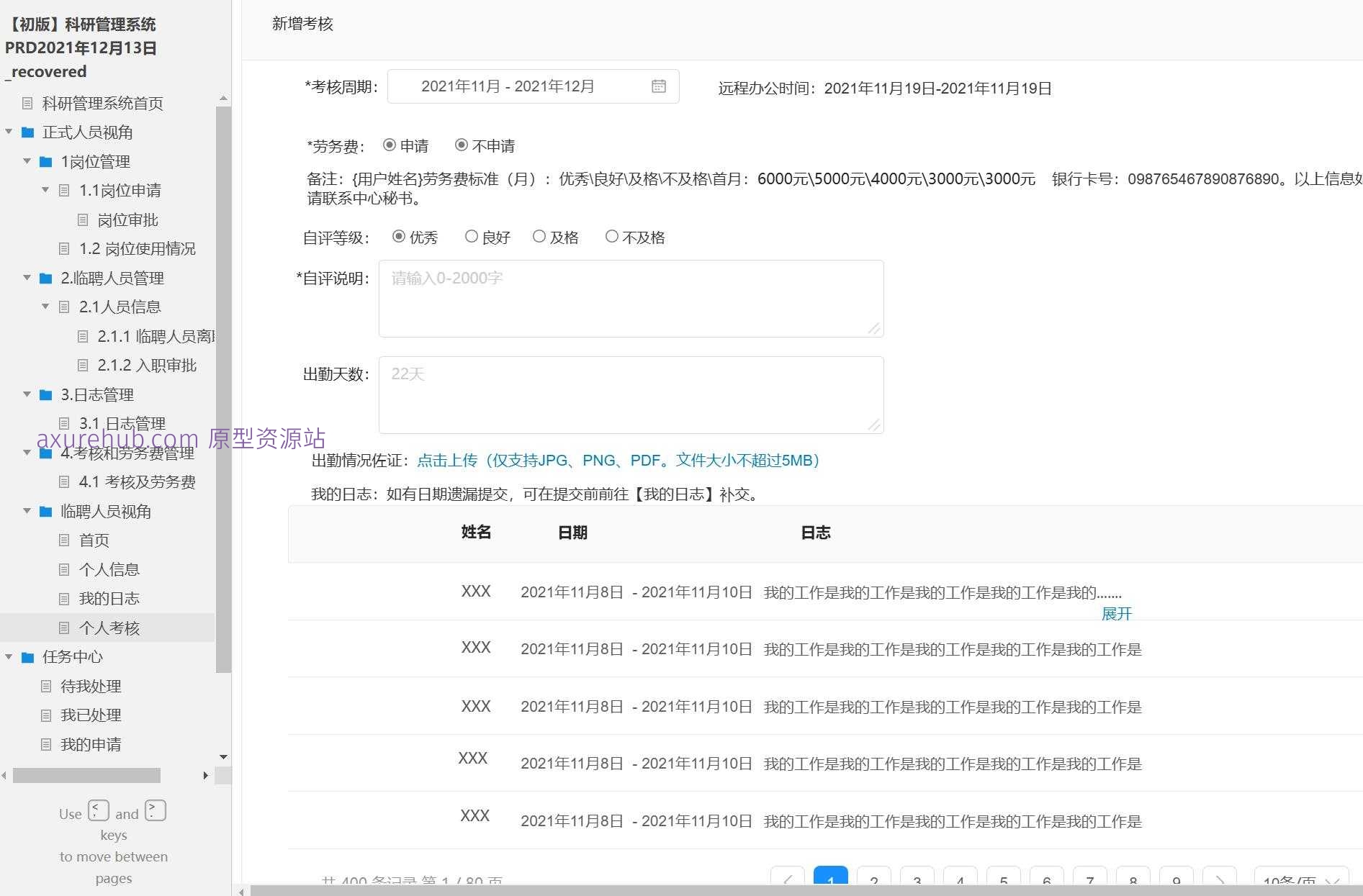Click the folder icon for 3.日志管理
The width and height of the screenshot is (1363, 896).
tap(45, 394)
